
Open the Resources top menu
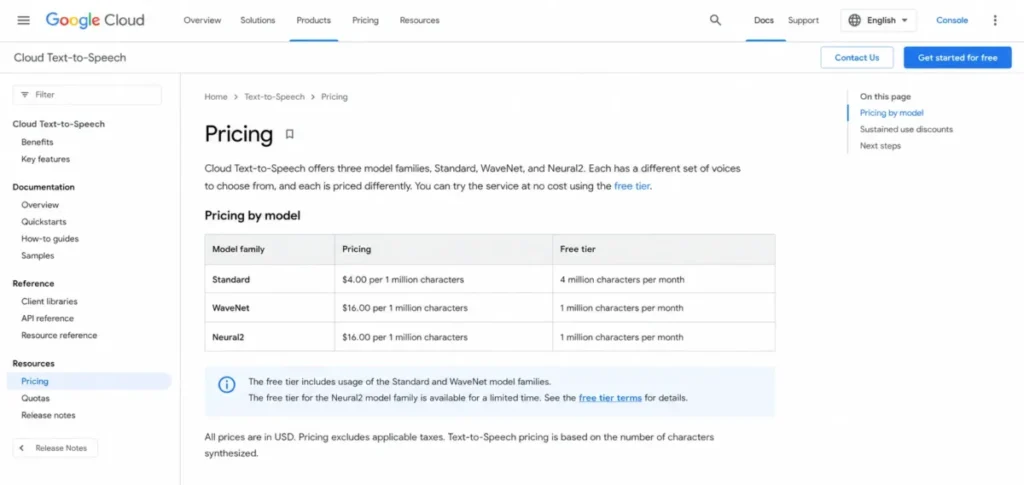419,20
